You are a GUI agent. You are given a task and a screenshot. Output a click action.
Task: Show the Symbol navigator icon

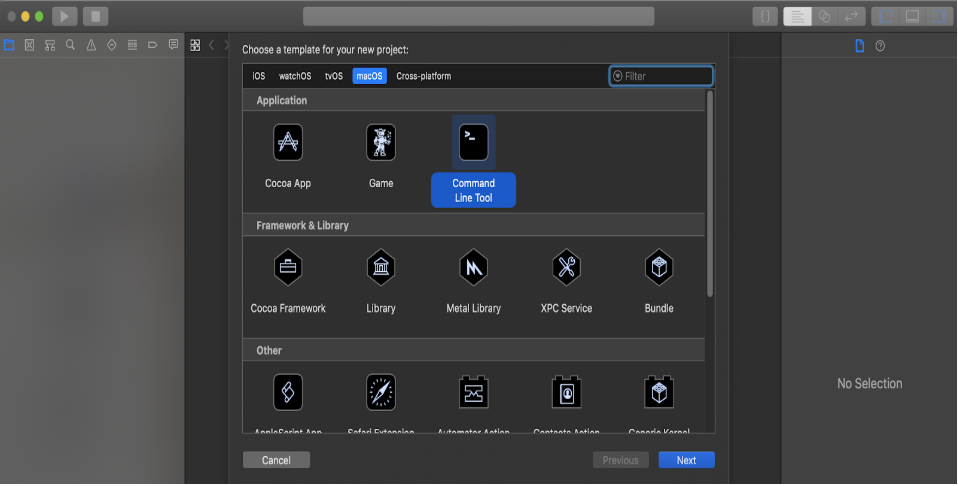coord(50,45)
